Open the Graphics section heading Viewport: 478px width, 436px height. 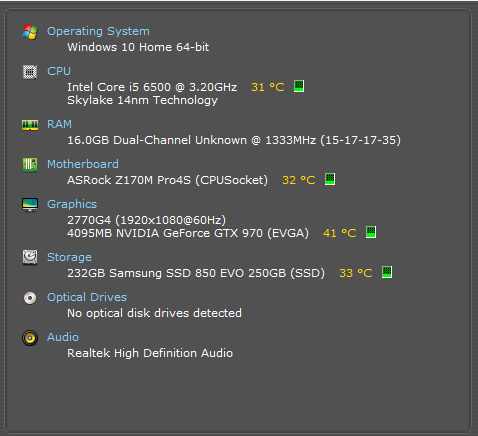click(72, 204)
